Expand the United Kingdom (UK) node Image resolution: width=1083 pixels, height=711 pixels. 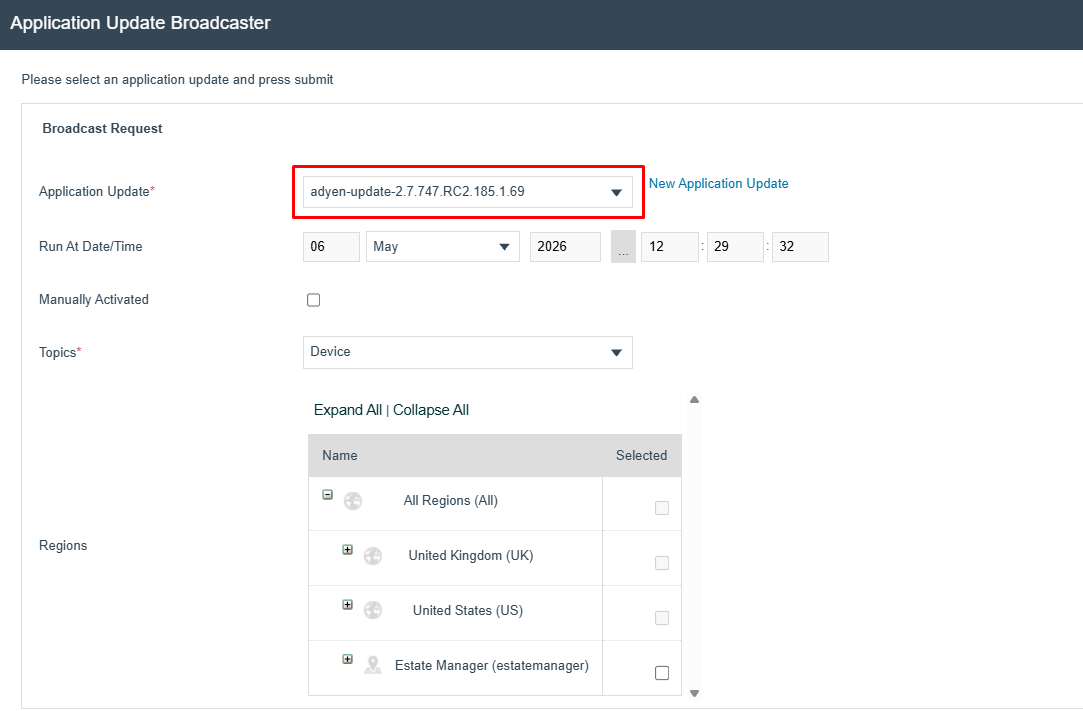[x=347, y=550]
